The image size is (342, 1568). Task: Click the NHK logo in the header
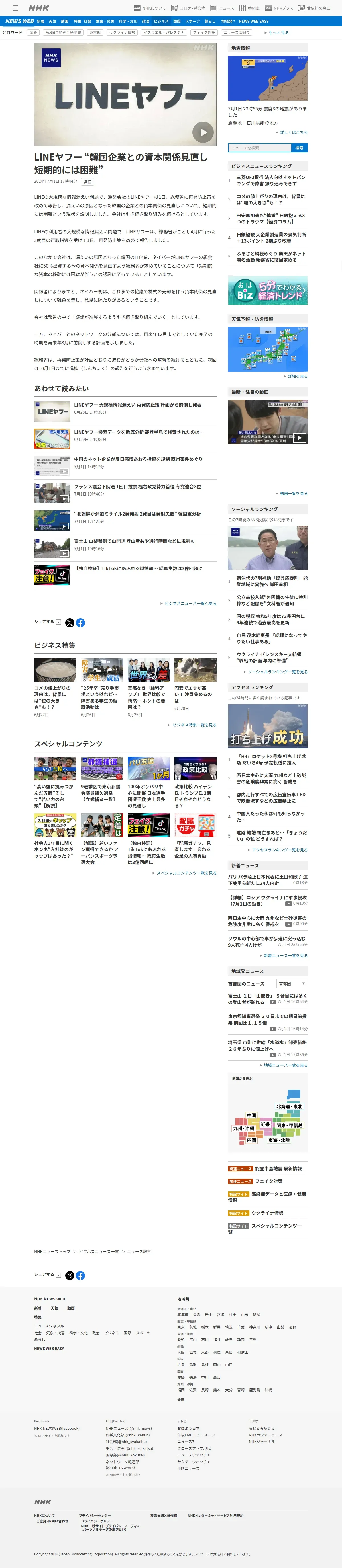point(39,8)
